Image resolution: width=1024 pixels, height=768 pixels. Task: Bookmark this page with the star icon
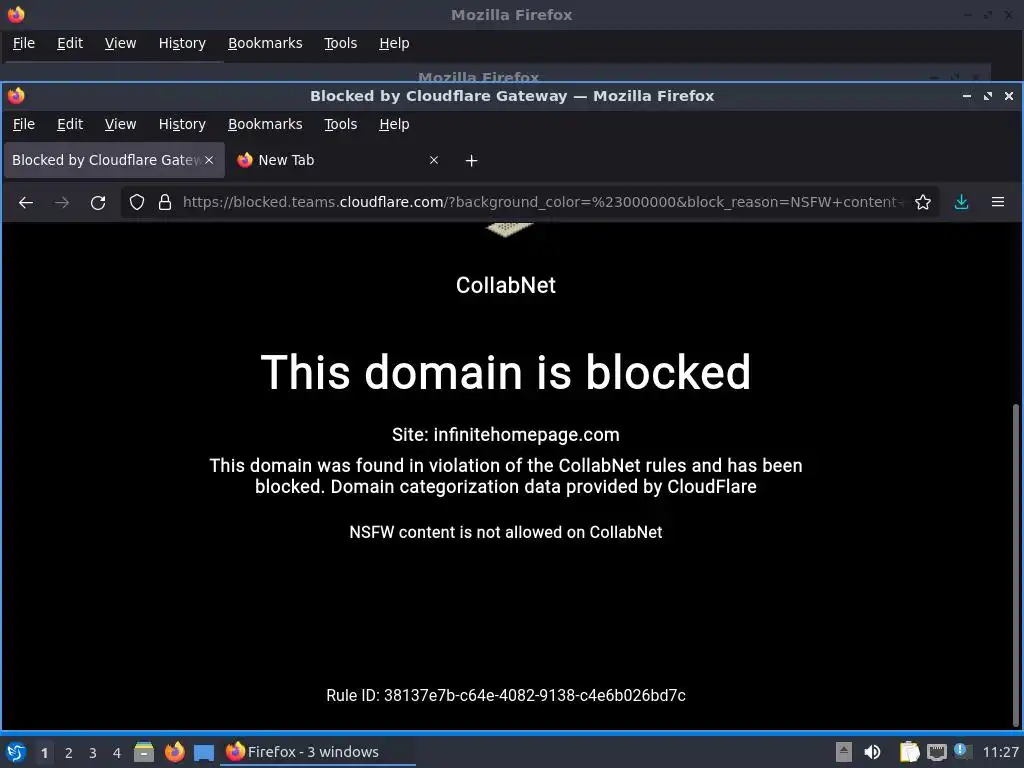[x=922, y=202]
